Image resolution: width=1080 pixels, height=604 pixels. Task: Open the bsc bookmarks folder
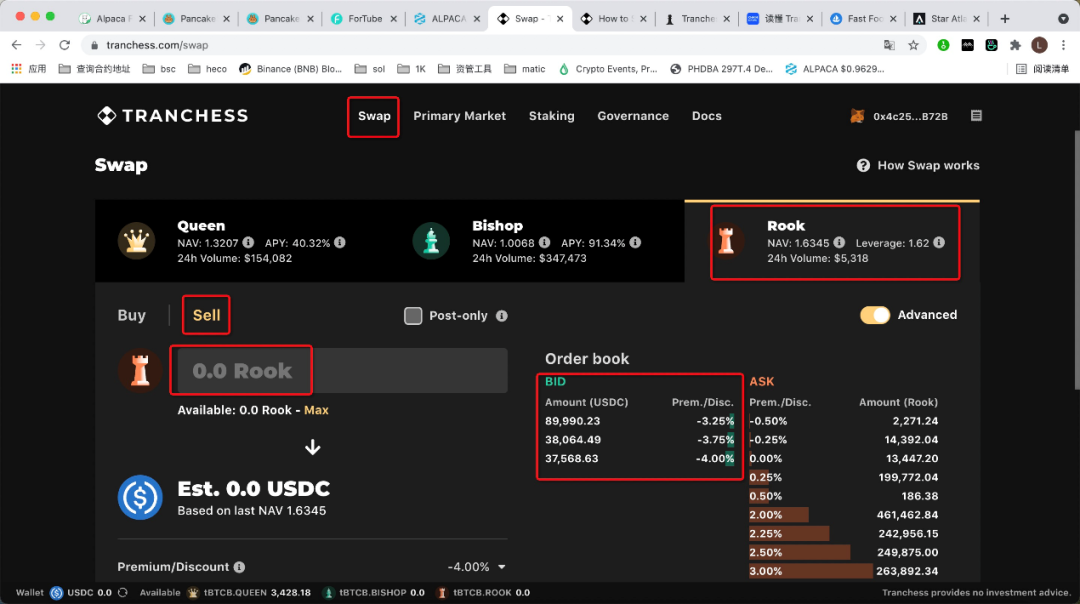[159, 69]
